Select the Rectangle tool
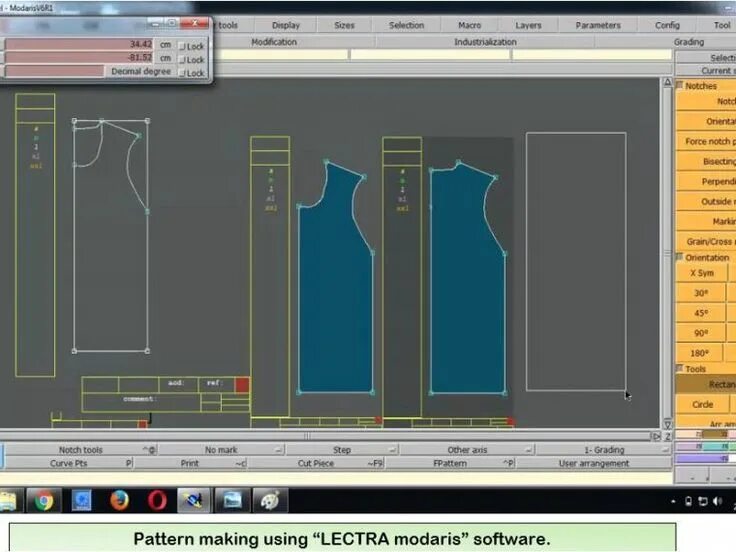This screenshot has height=552, width=736. point(706,384)
